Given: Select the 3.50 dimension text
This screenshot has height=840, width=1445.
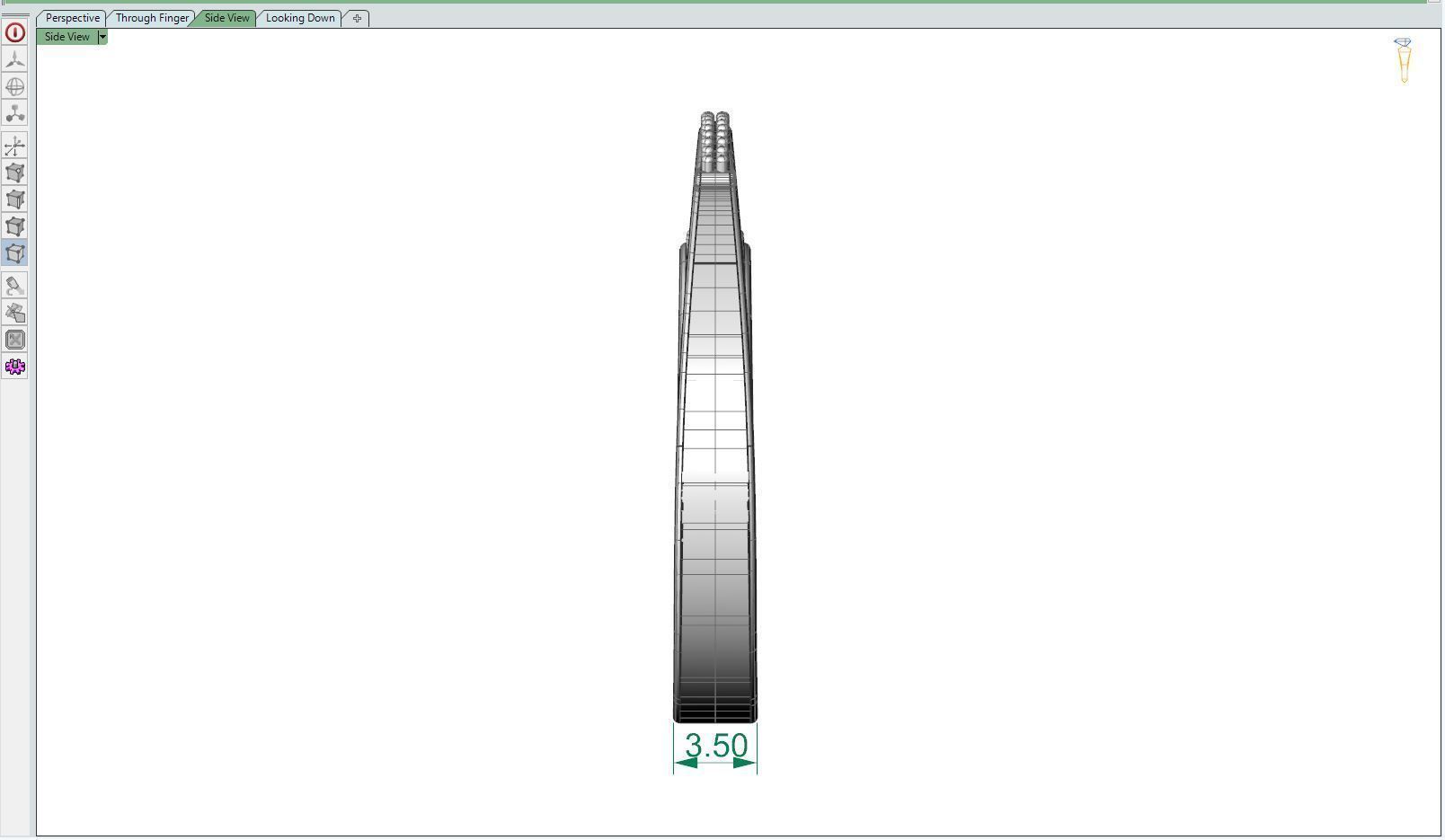Looking at the screenshot, I should pos(716,745).
